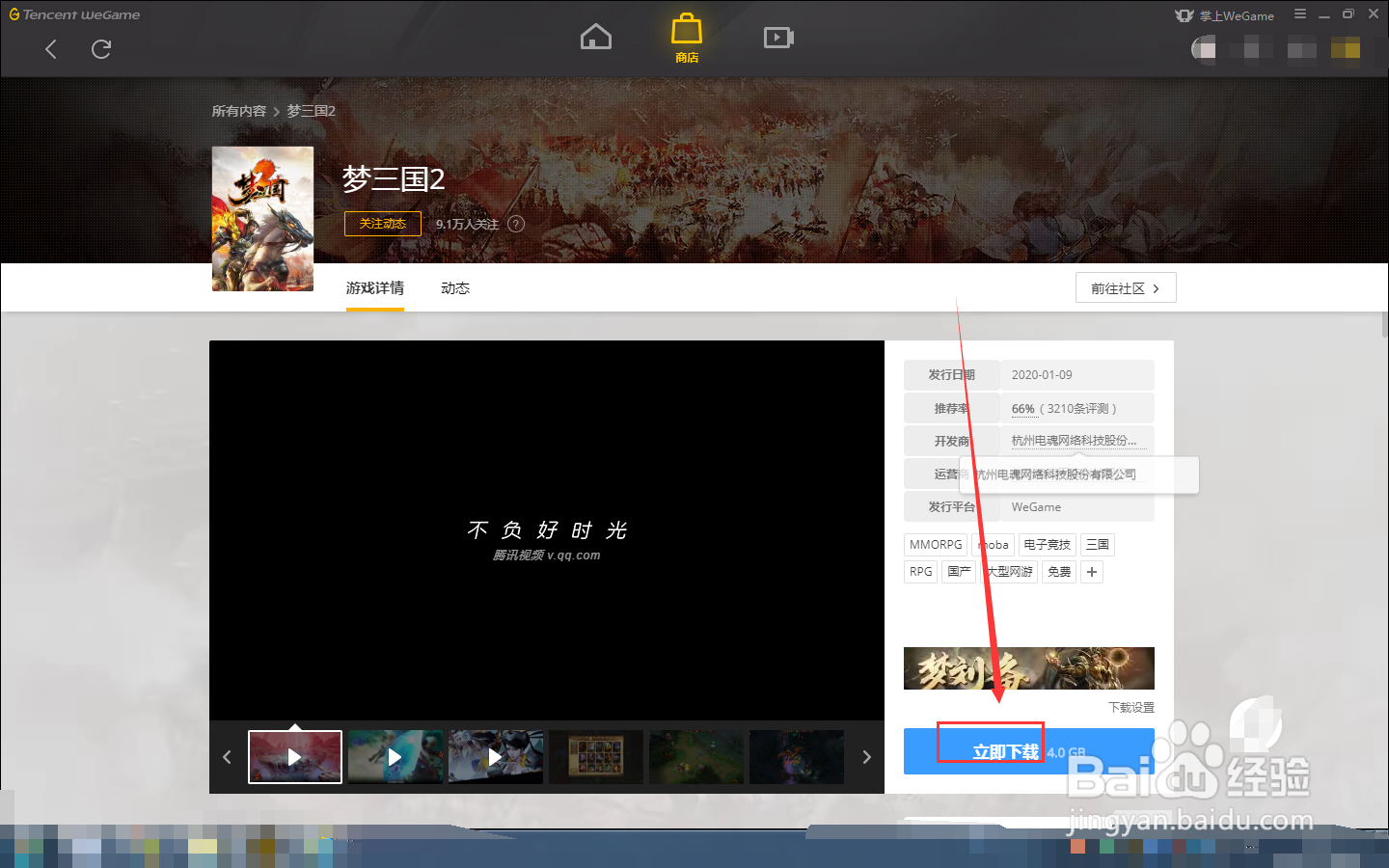Click the promotional banner above download
The image size is (1389, 868).
click(1028, 668)
